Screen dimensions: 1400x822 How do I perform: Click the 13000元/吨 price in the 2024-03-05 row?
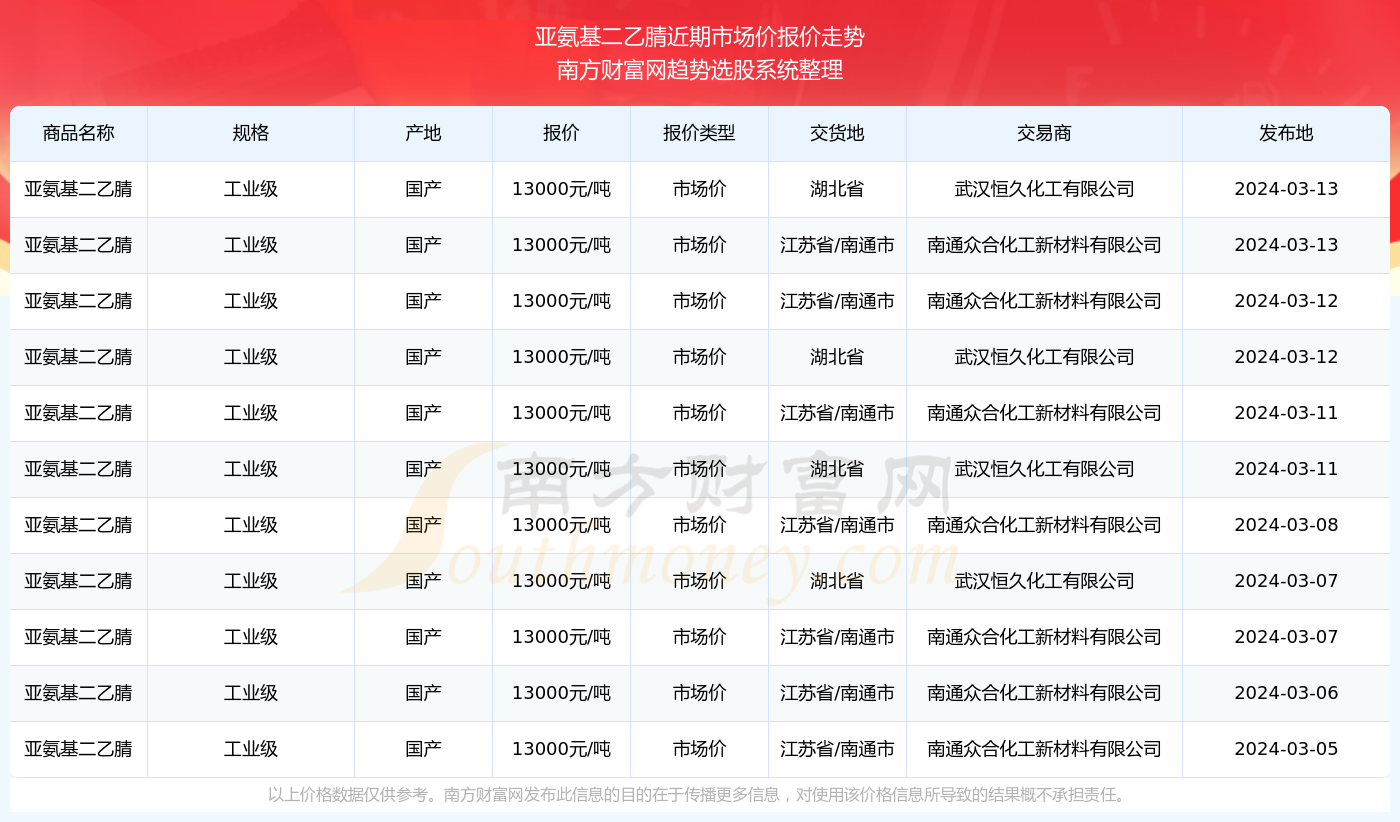pos(561,749)
